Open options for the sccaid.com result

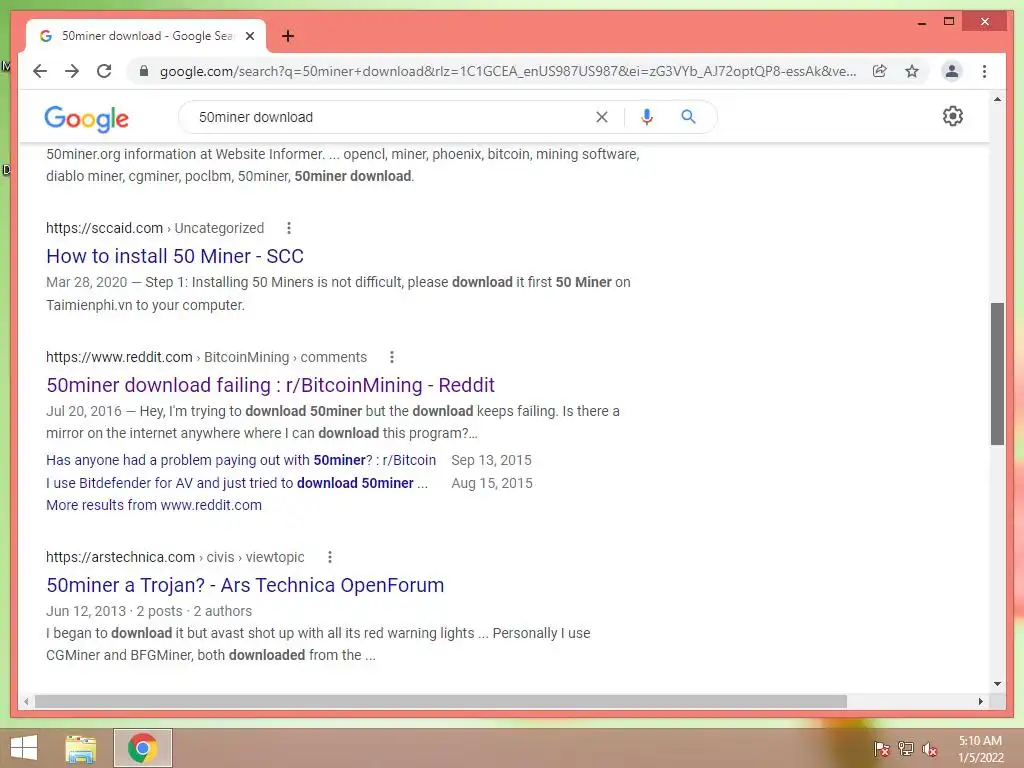tap(289, 228)
